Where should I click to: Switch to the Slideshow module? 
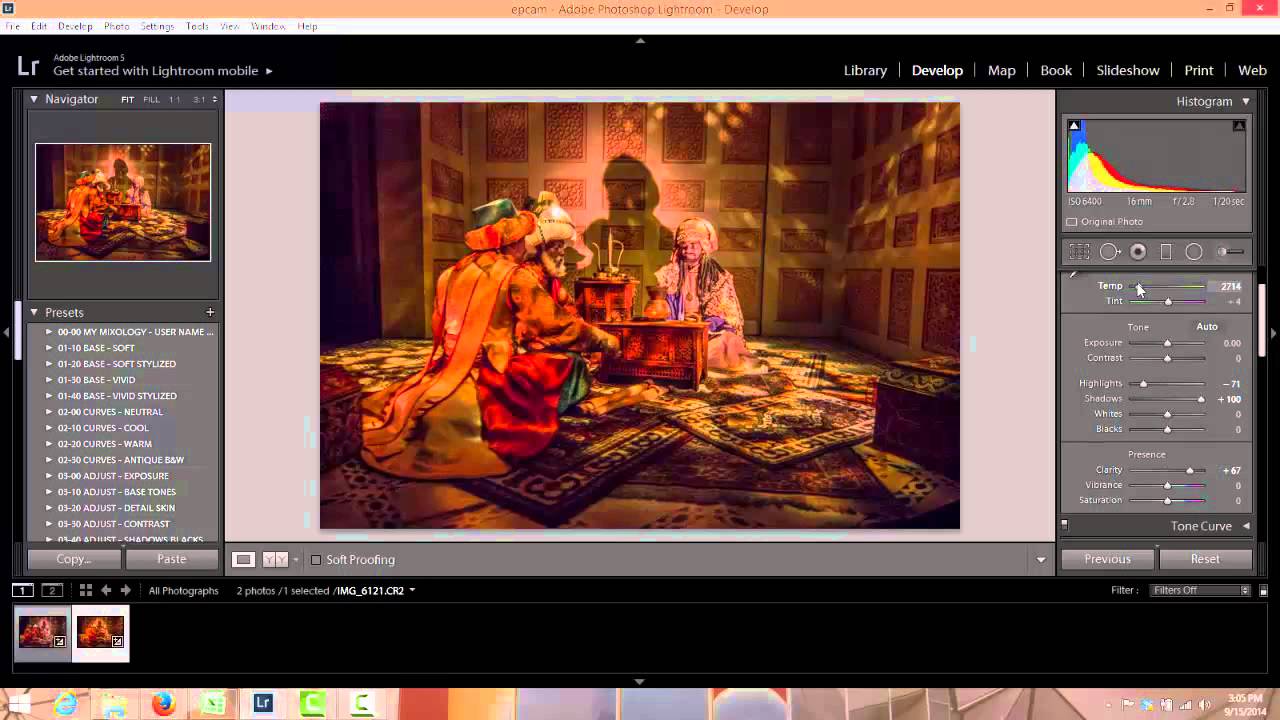coord(1128,70)
